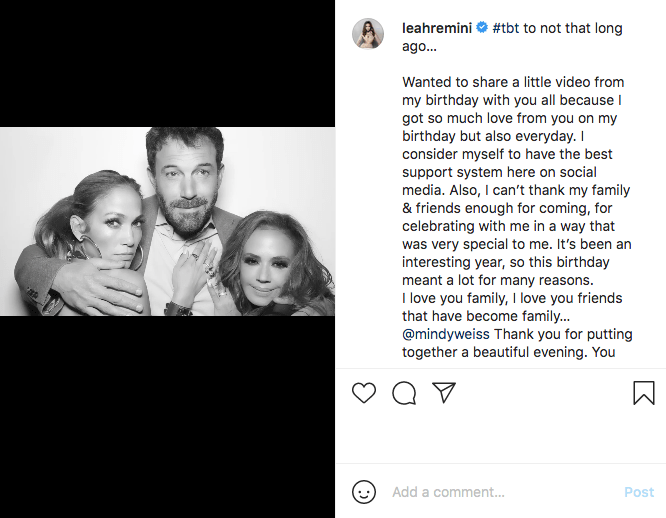Click the black bar below the photo
The width and height of the screenshot is (666, 518).
167,416
